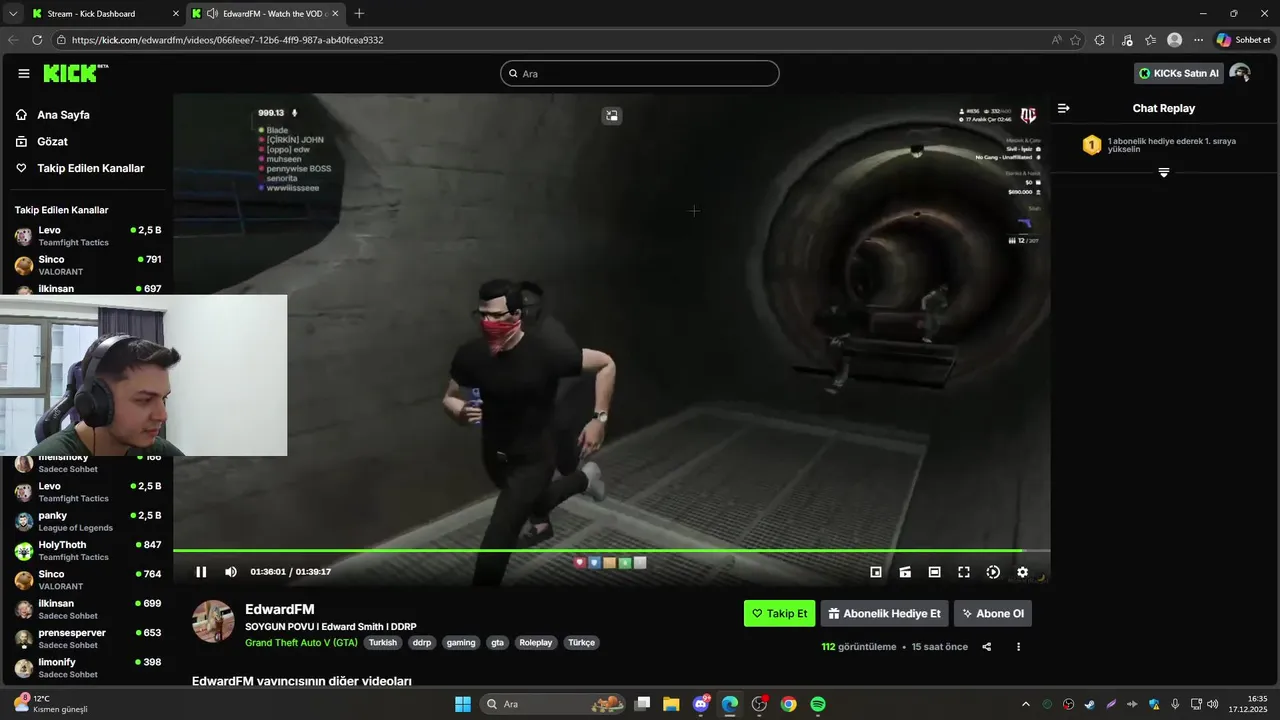Expand the gift leaderboard chevron in chat
Viewport: 1280px width, 720px height.
pyautogui.click(x=1164, y=173)
